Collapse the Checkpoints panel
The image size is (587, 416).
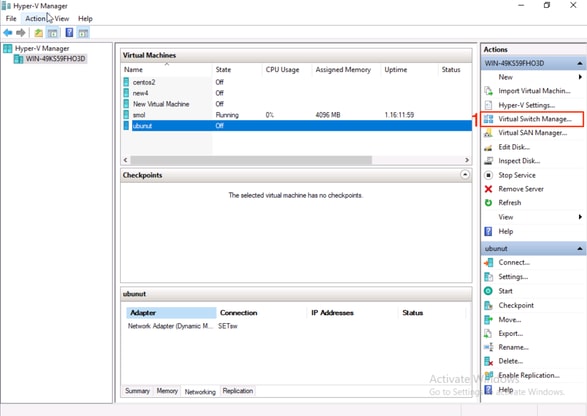(x=465, y=175)
